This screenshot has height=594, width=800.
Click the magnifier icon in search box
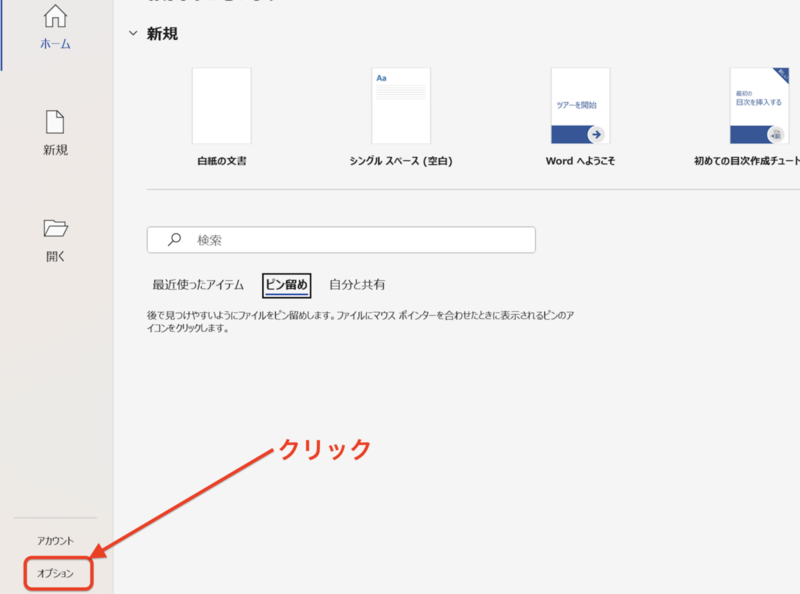[x=174, y=239]
